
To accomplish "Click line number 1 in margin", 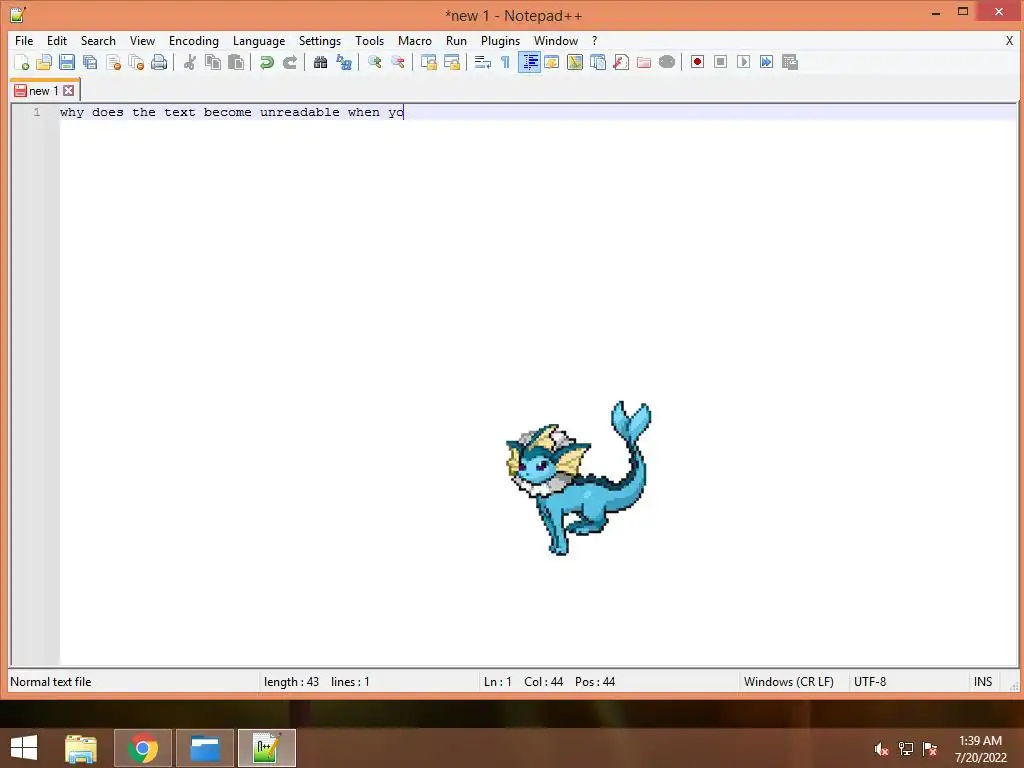I will [37, 112].
